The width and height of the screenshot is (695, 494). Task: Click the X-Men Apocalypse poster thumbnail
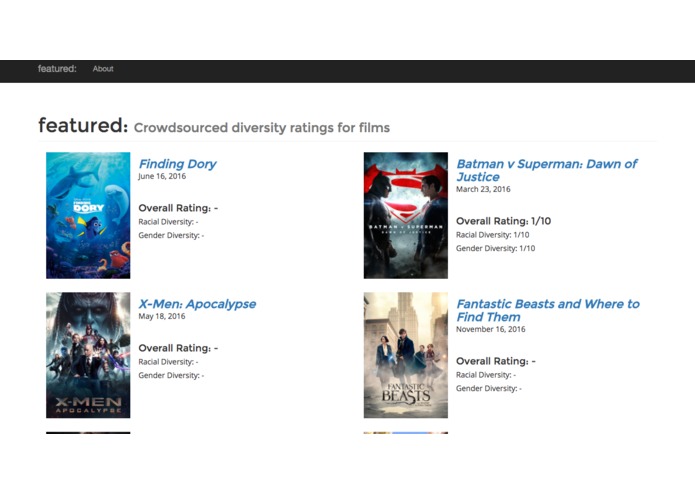[88, 355]
